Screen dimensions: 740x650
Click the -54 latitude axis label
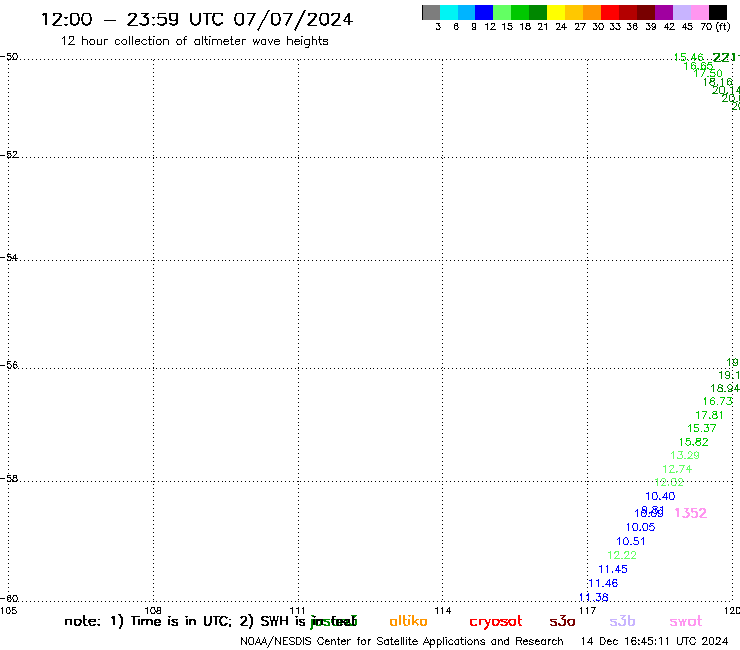(x=9, y=258)
